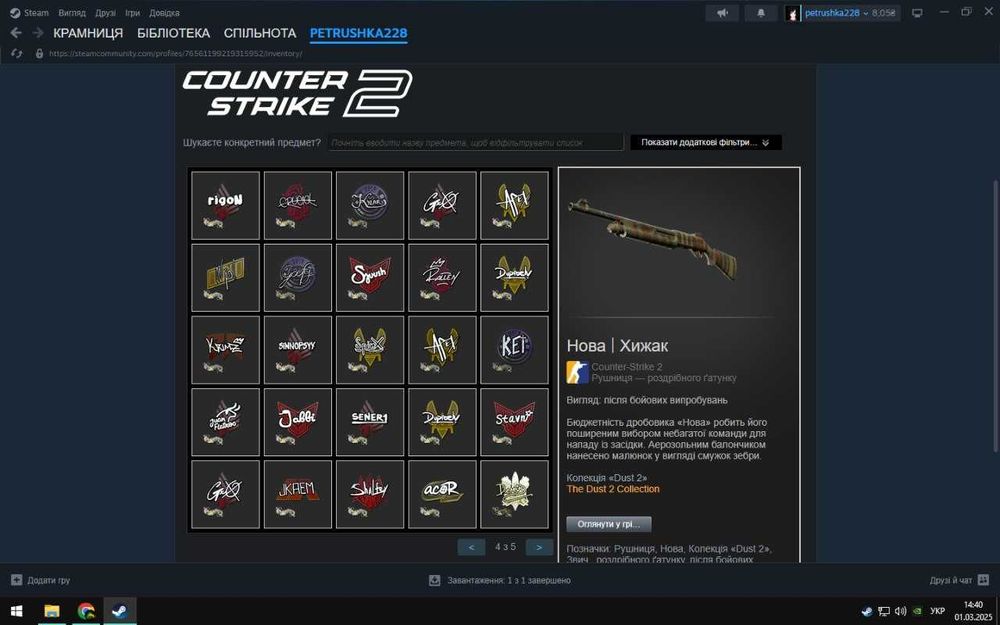The width and height of the screenshot is (1000, 625).
Task: Expand the show additional filters dropdown
Action: point(706,142)
